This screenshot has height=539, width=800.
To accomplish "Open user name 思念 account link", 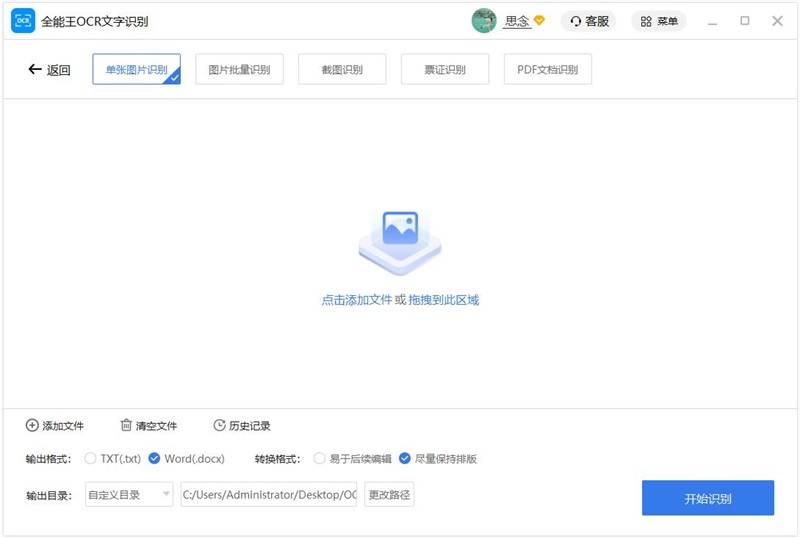I will 516,21.
